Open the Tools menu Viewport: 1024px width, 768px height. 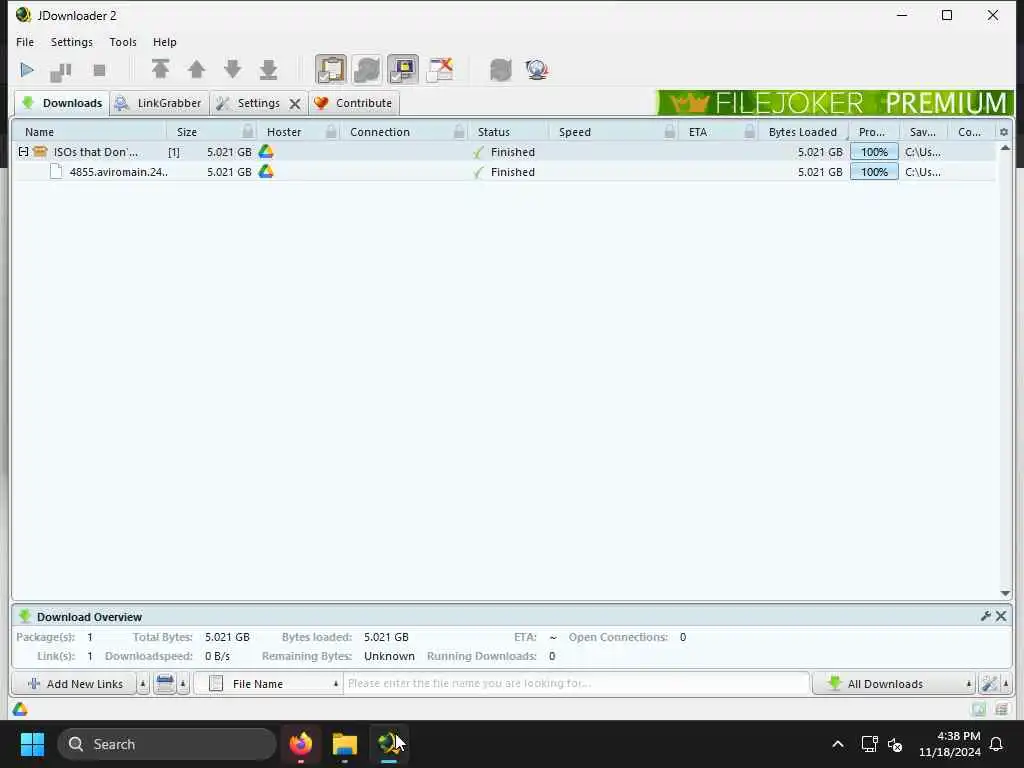tap(123, 42)
